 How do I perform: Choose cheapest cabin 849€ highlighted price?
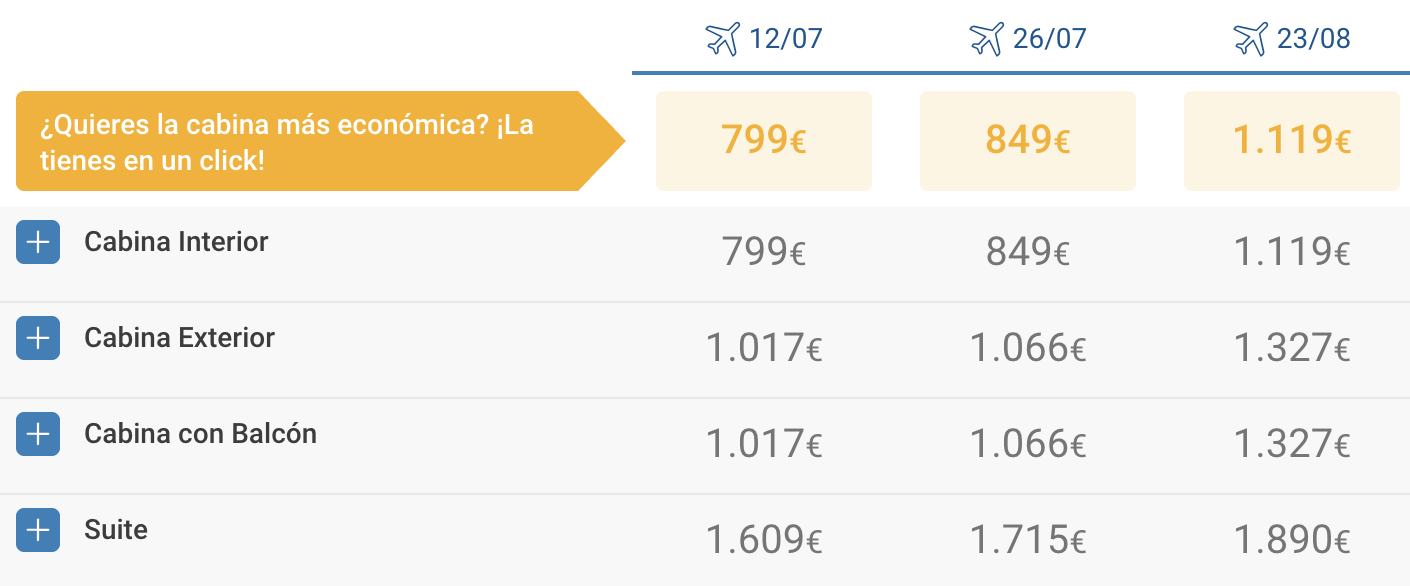1028,141
